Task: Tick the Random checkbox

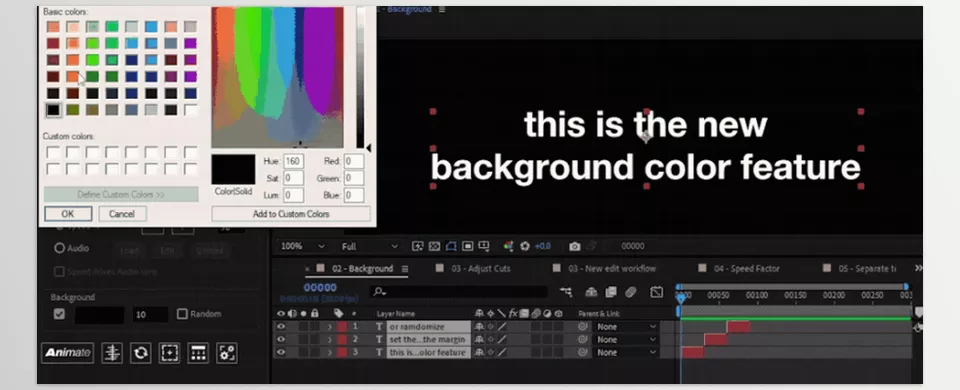Action: 182,314
